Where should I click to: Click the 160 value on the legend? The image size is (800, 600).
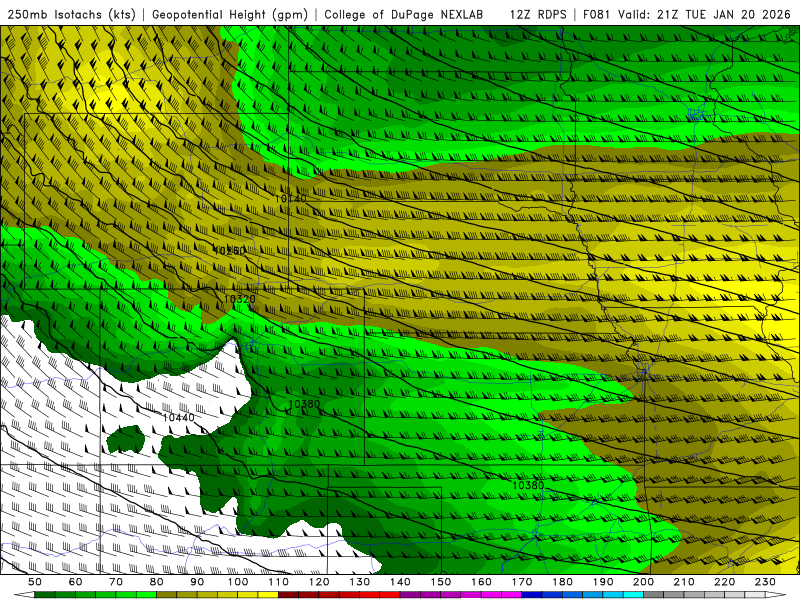click(481, 582)
